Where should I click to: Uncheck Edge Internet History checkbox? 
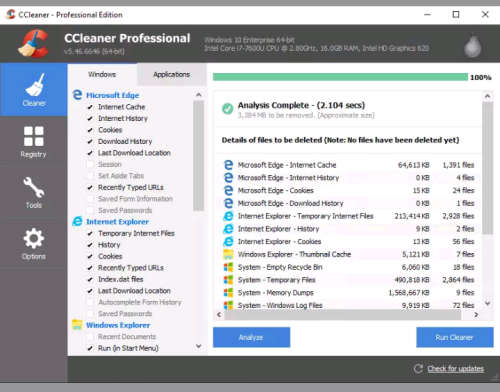[x=90, y=118]
